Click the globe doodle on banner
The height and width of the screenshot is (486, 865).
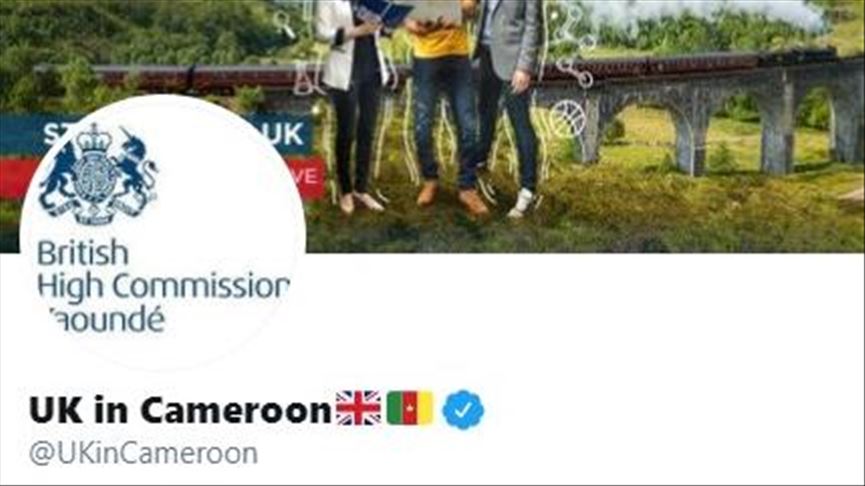(567, 119)
